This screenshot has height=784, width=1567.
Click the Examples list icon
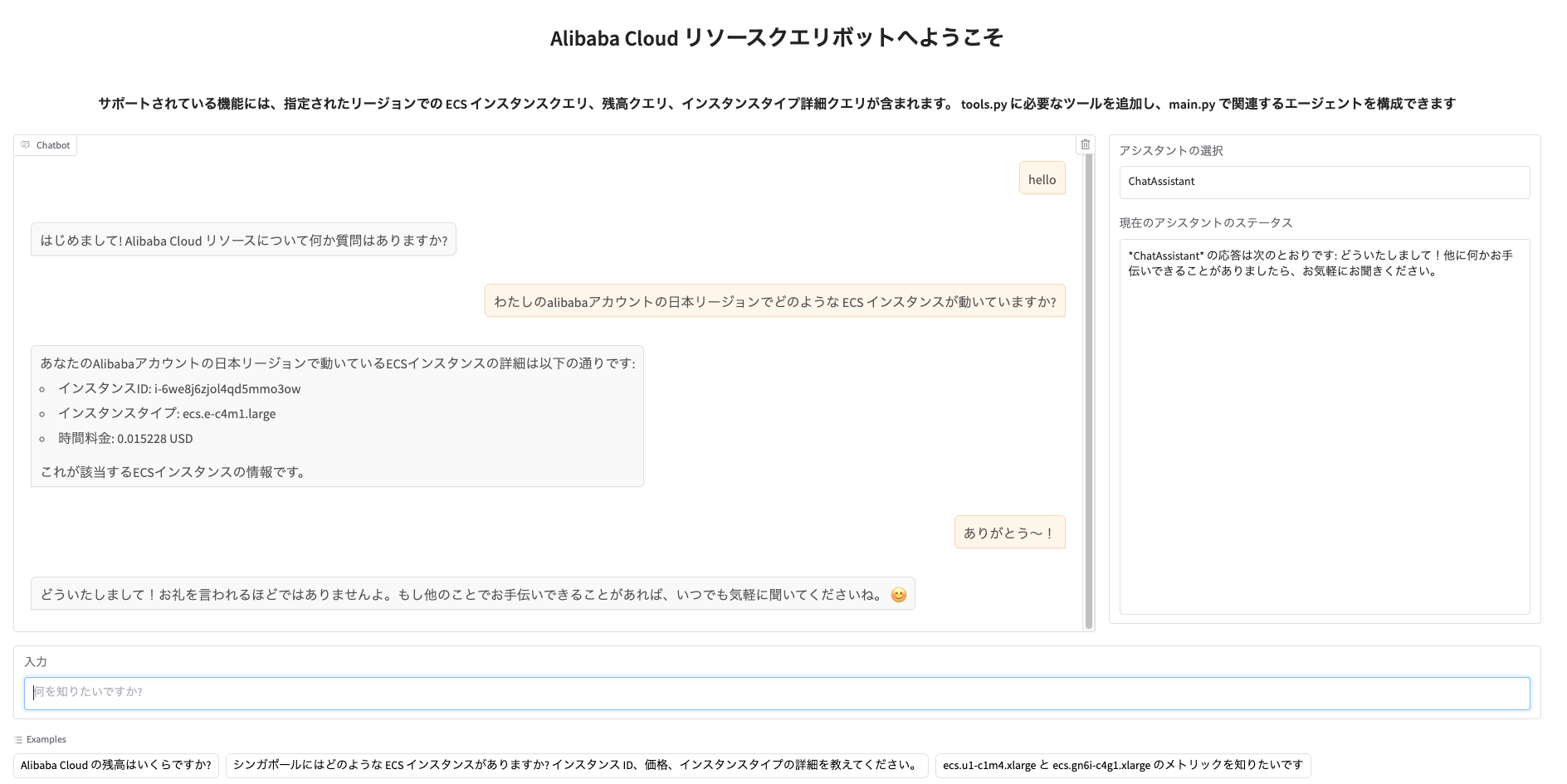(18, 740)
